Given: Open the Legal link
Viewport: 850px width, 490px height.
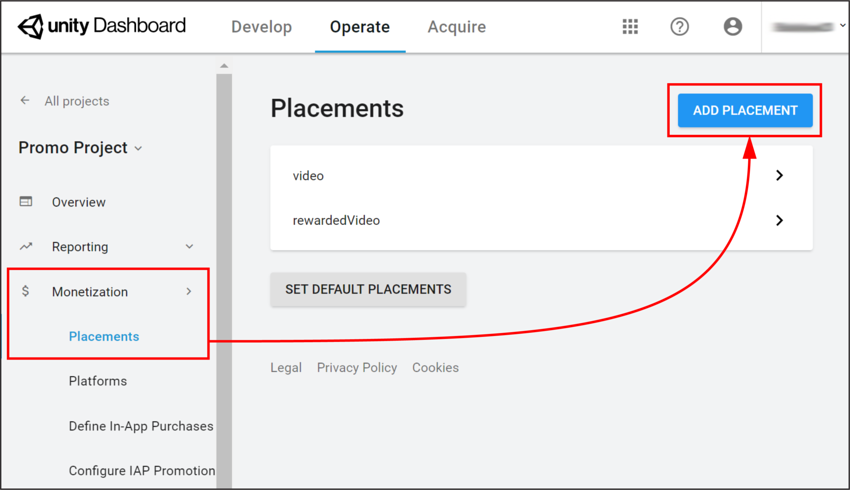Looking at the screenshot, I should tap(286, 368).
